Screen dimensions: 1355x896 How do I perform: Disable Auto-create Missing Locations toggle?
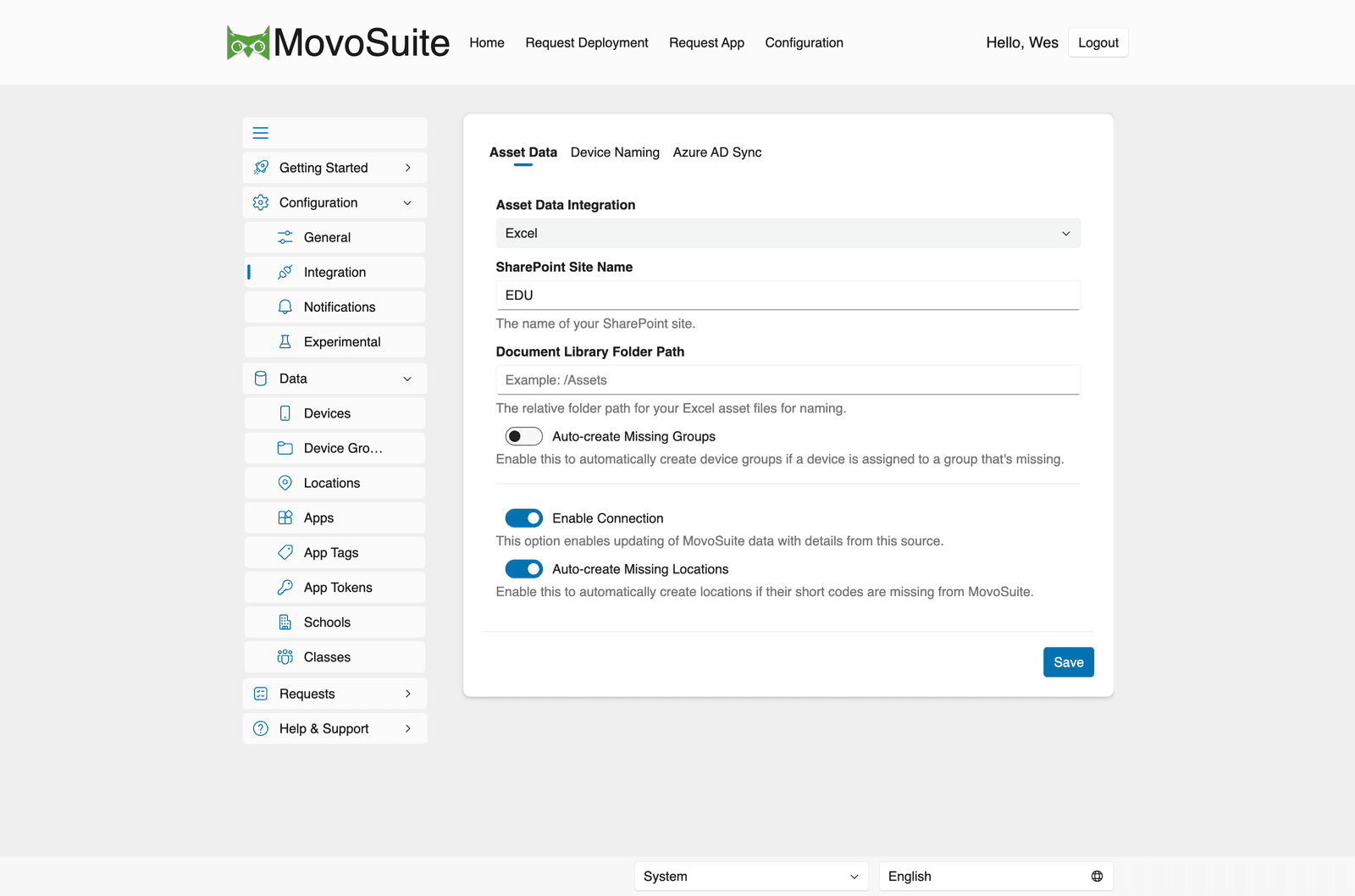pyautogui.click(x=524, y=568)
